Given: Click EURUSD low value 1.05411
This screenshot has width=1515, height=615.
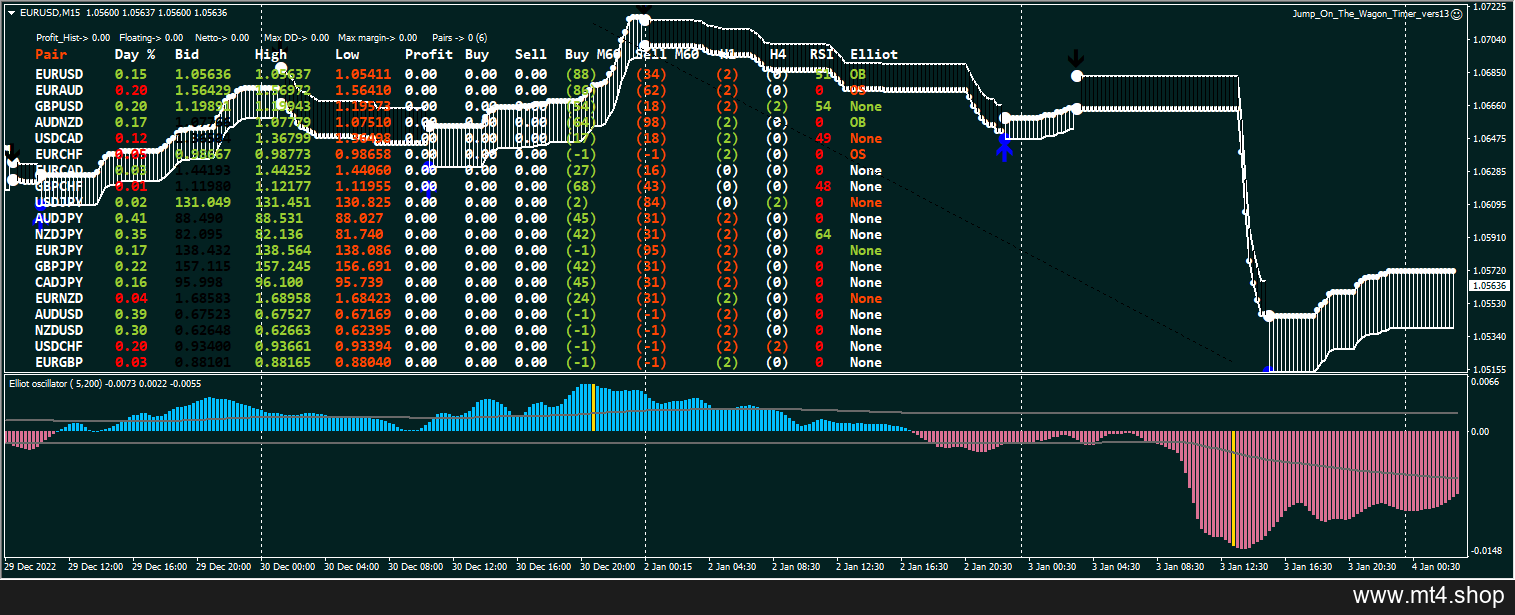Looking at the screenshot, I should [363, 74].
